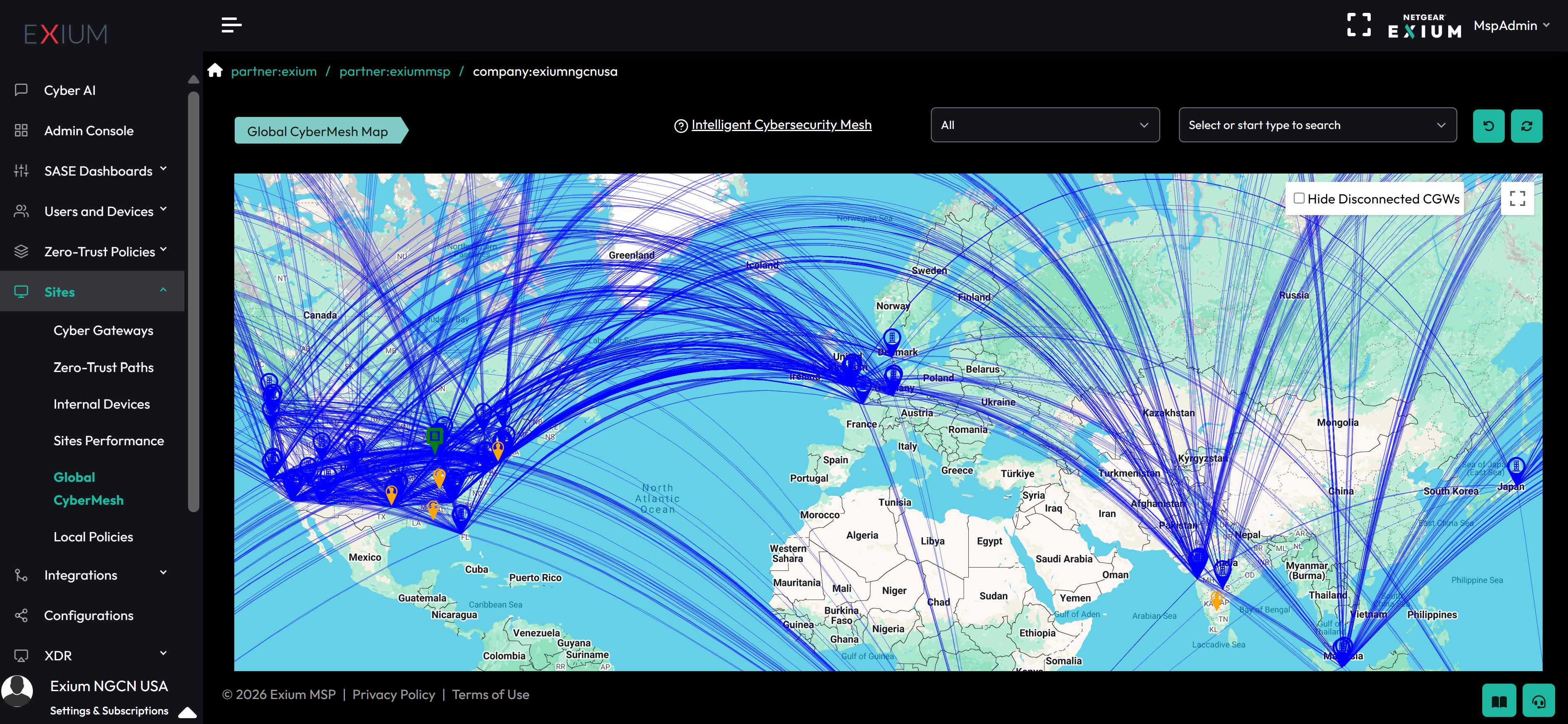Viewport: 1568px width, 724px height.
Task: Click the XDR monitor icon
Action: [x=21, y=655]
